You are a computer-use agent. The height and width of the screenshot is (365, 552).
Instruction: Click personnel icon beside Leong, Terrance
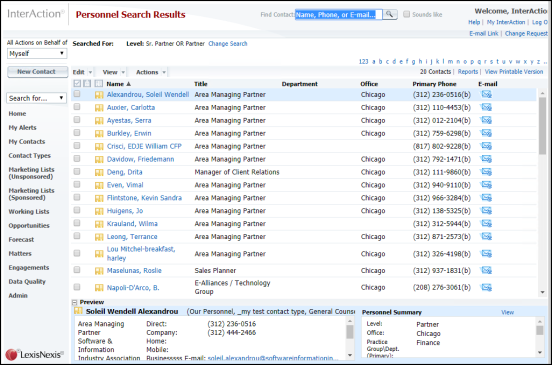click(99, 237)
